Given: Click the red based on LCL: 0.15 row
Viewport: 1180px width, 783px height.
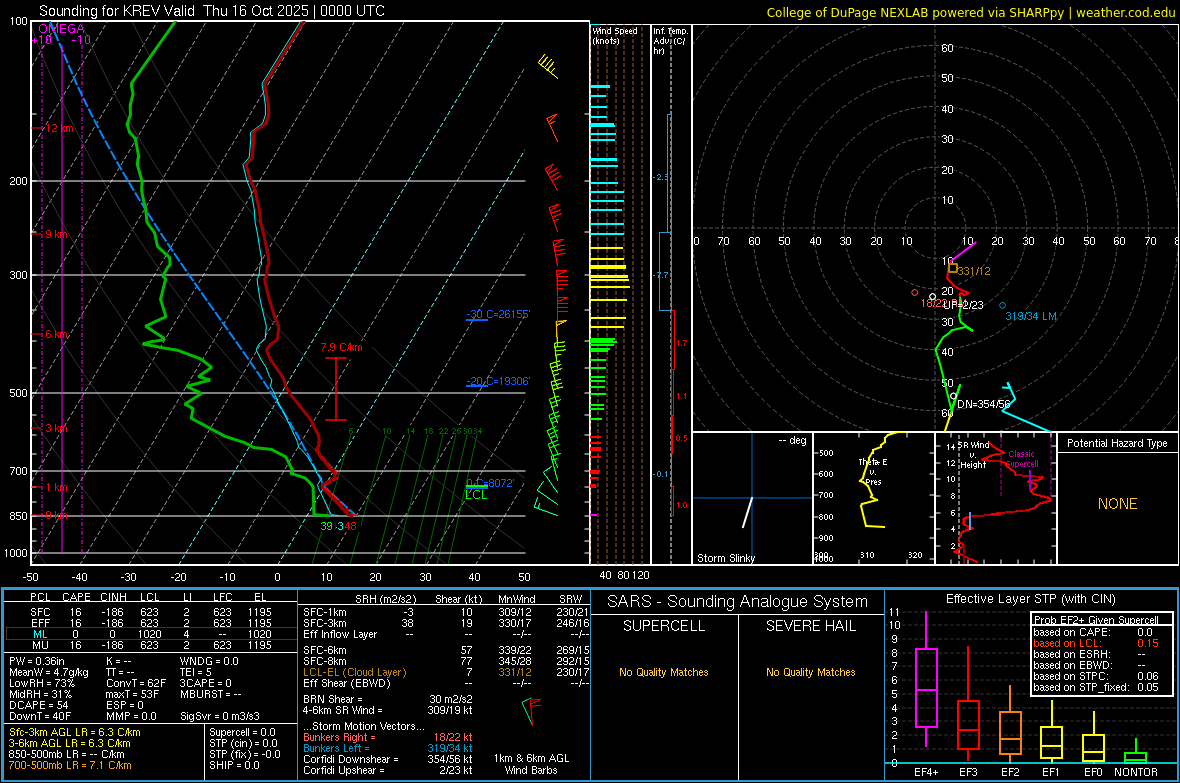Looking at the screenshot, I should point(1096,643).
